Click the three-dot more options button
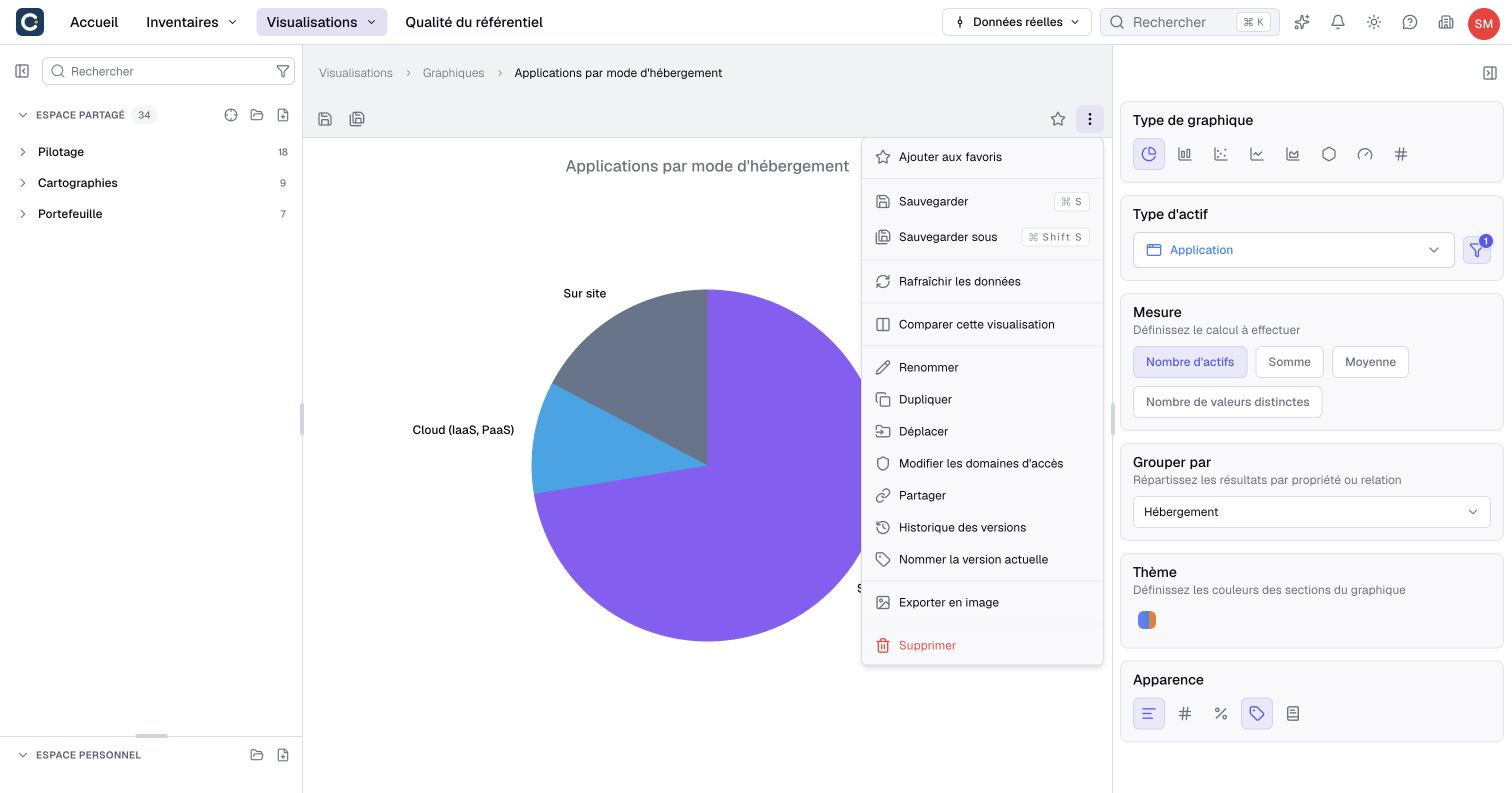The image size is (1512, 793). coord(1090,119)
